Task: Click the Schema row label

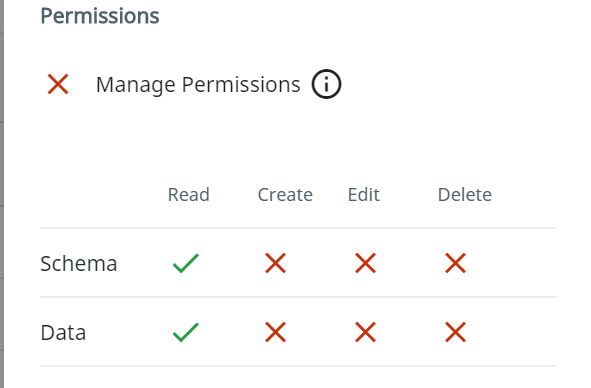Action: pos(78,264)
